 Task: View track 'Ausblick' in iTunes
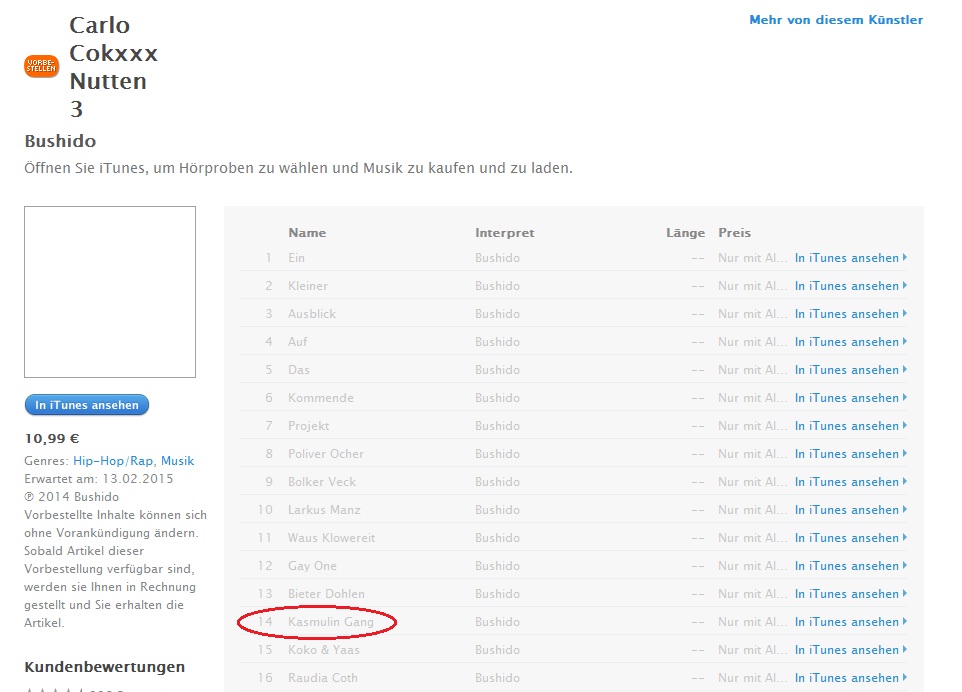coord(850,313)
